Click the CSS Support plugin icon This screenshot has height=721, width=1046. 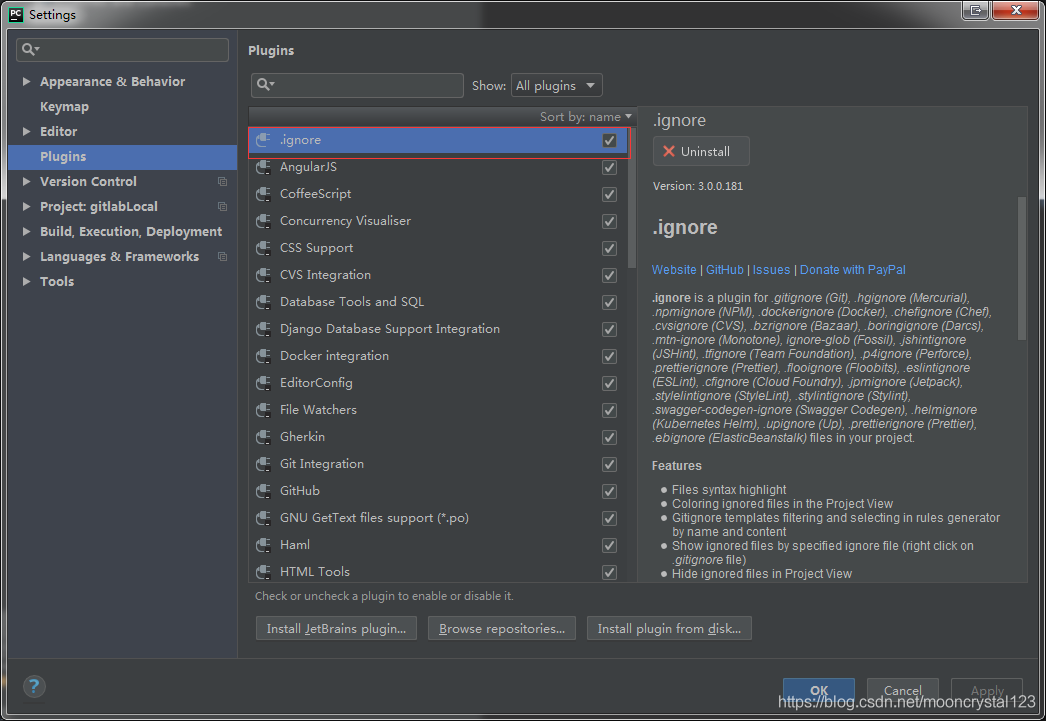coord(264,248)
